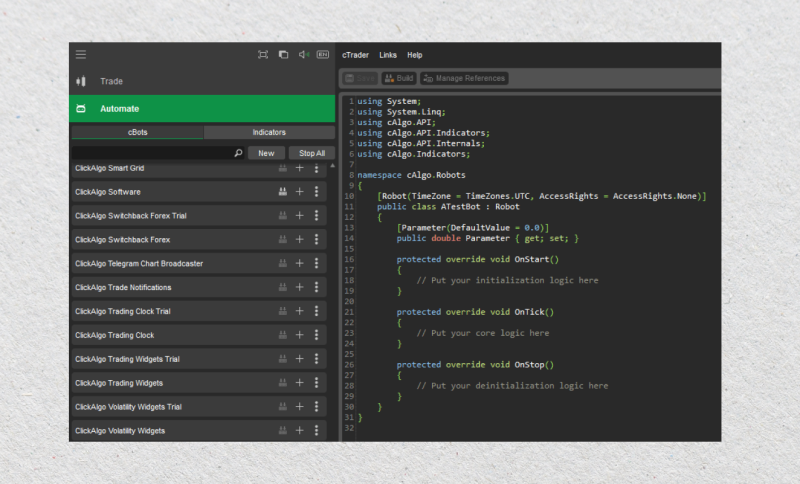Click build icon for ClickAlgo Trading Widgets Trial
Screen dimensions: 800x484
click(282, 359)
